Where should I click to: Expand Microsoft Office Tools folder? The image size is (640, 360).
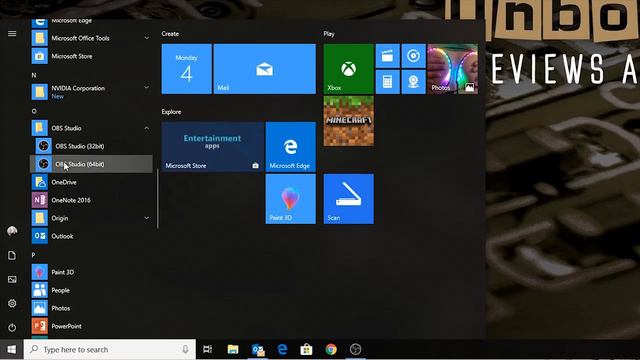click(147, 38)
